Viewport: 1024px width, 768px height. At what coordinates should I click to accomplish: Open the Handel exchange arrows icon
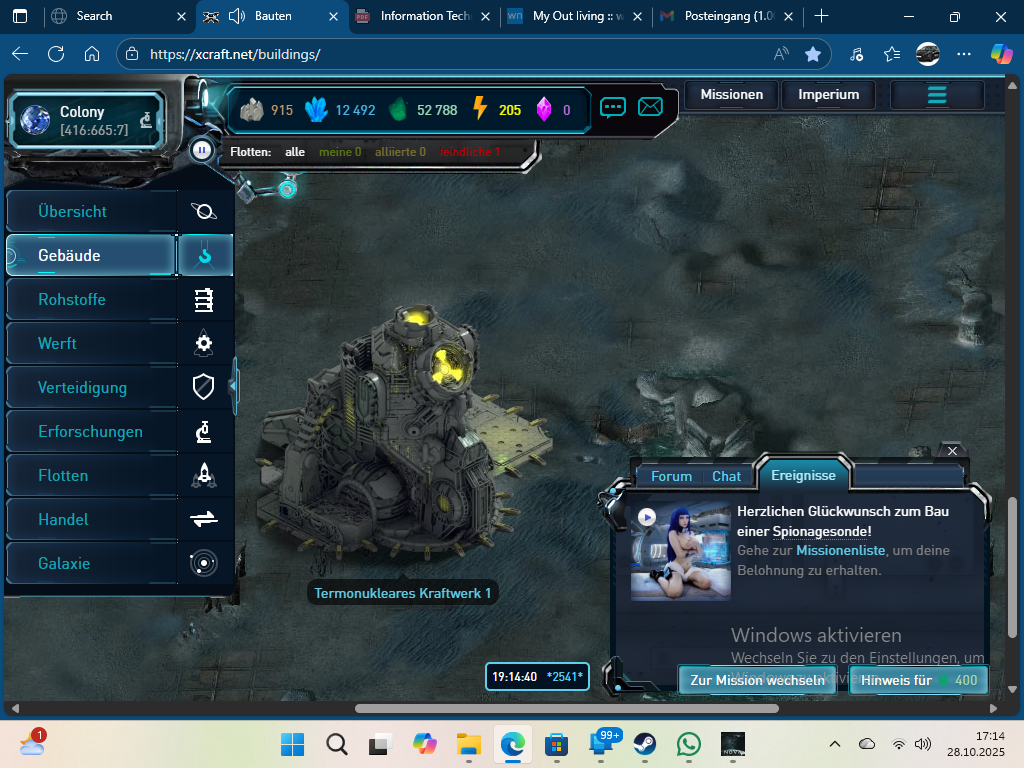tap(204, 520)
